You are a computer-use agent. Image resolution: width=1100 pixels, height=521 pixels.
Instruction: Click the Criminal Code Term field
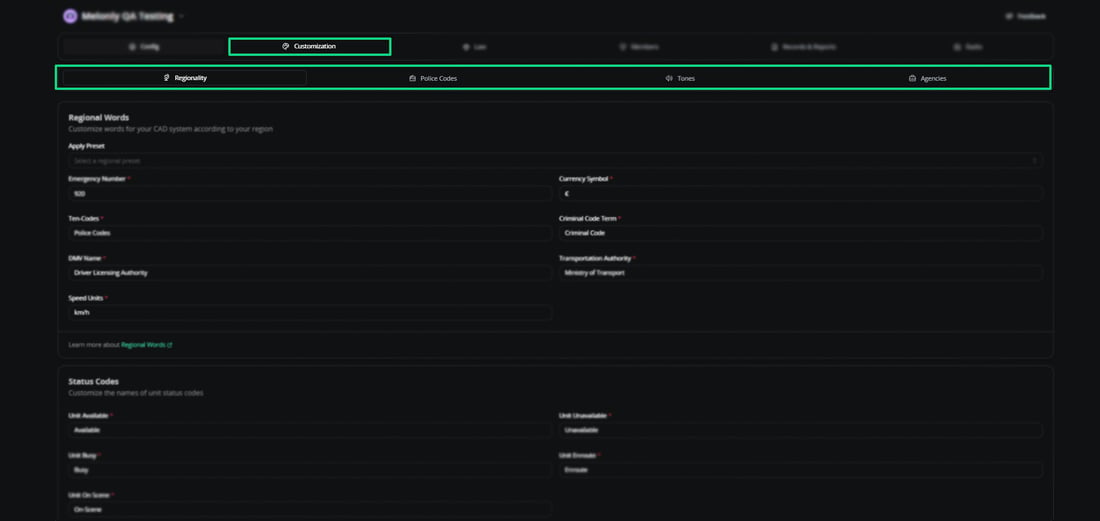(800, 233)
